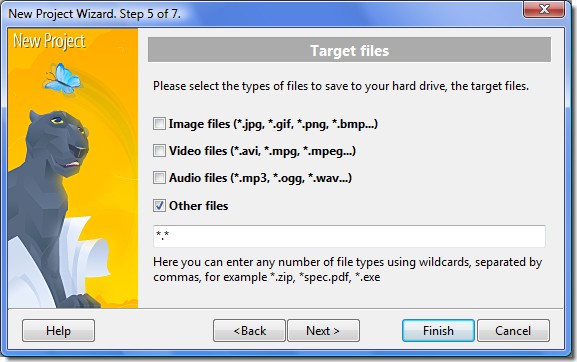The width and height of the screenshot is (577, 362).
Task: Select the Audio files label text
Action: (260, 178)
